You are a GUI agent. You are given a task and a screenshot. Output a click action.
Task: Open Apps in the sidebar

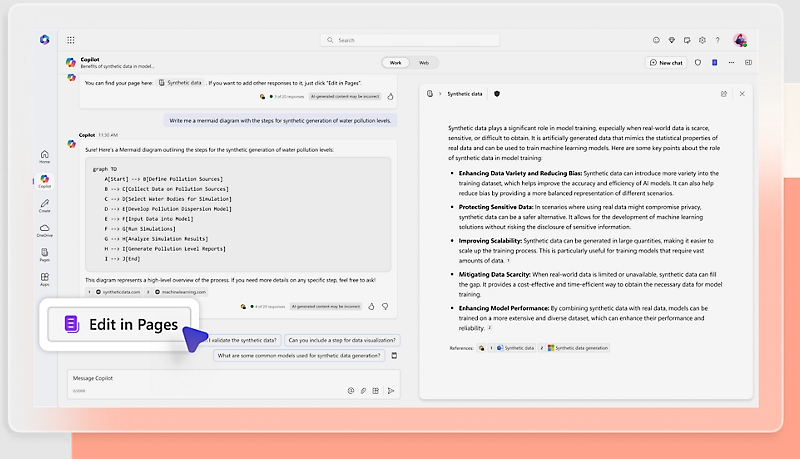pos(45,279)
